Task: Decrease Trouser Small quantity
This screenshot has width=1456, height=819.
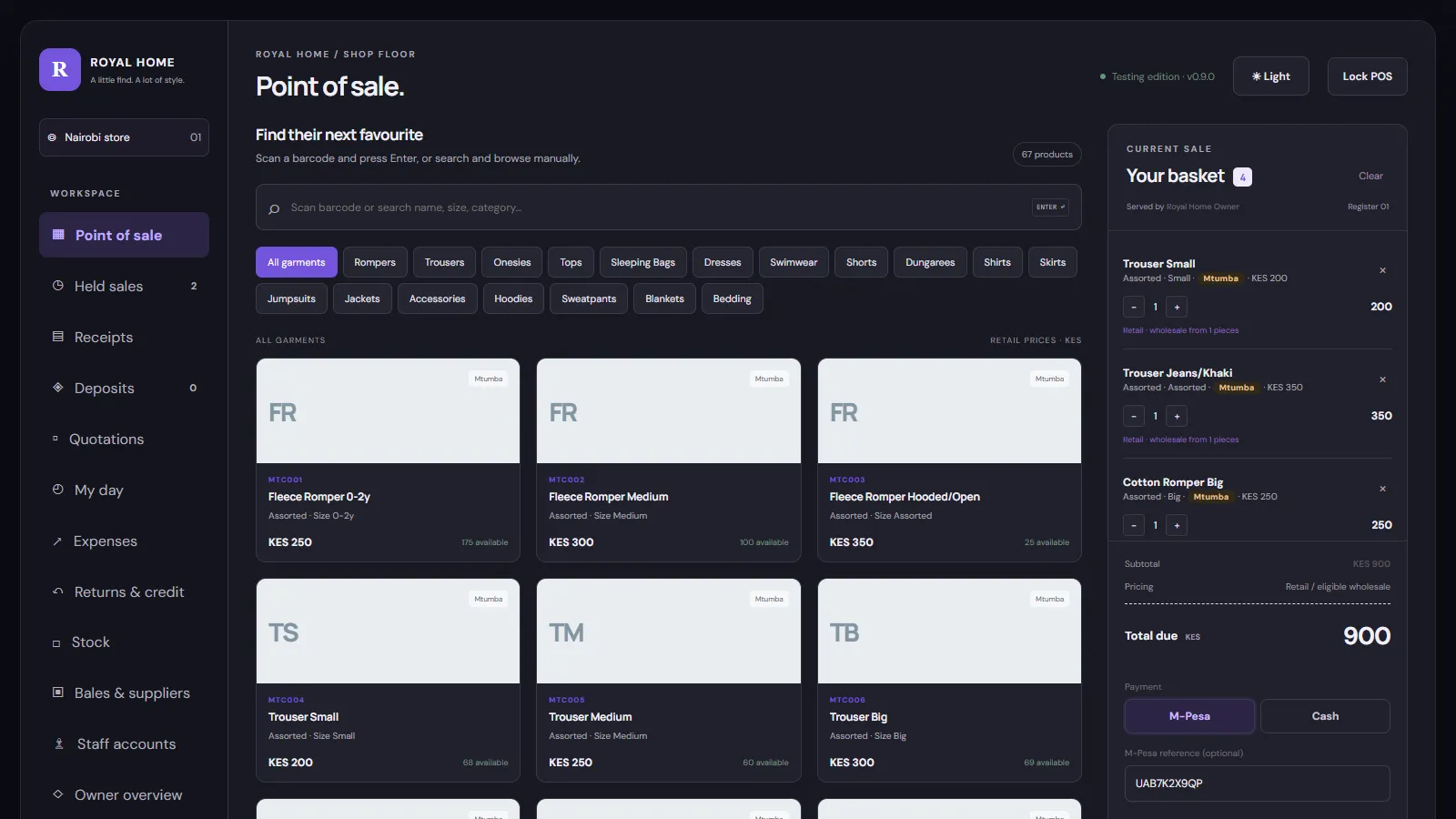Action: tap(1134, 307)
